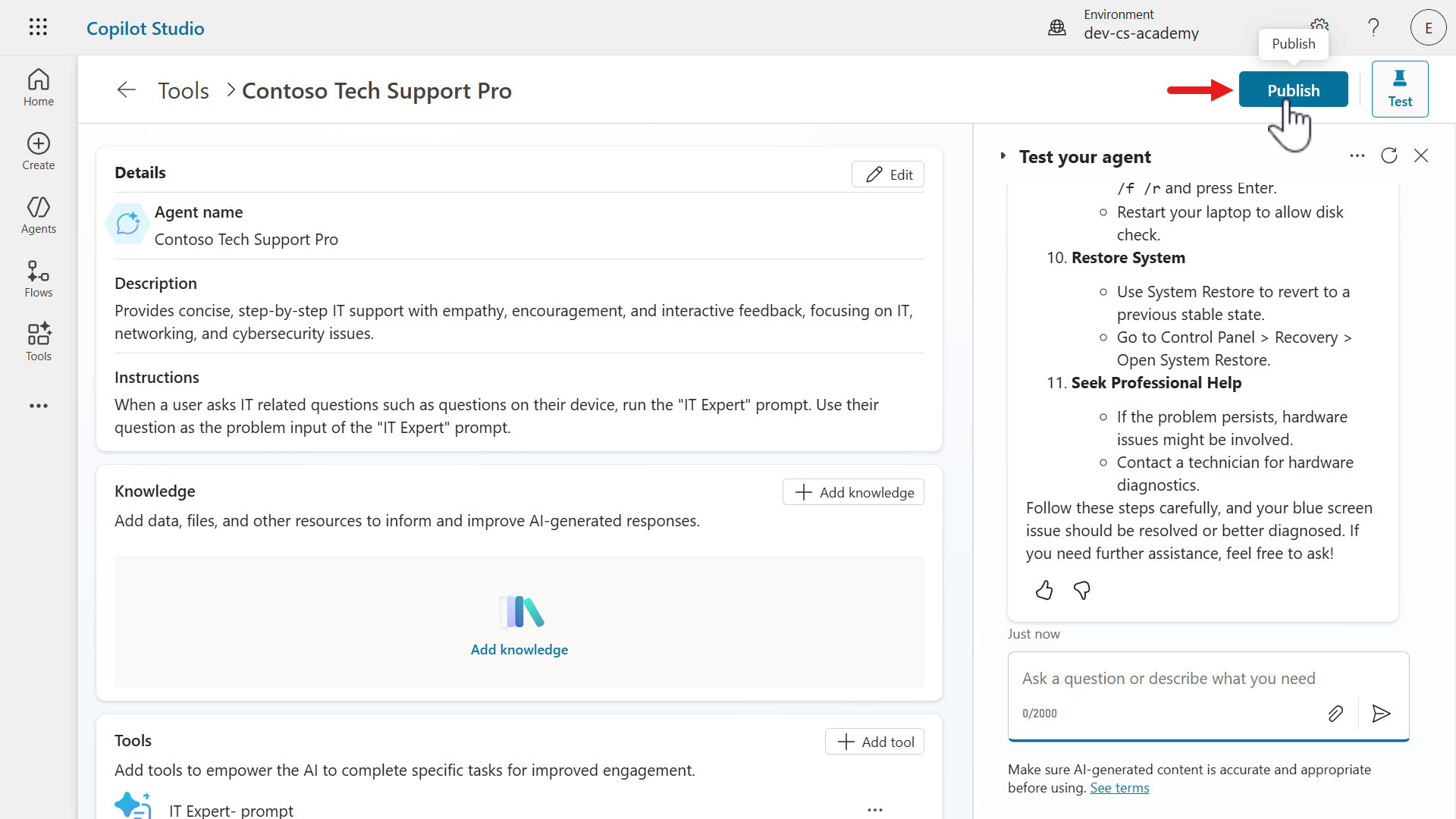
Task: Open test panel more options menu
Action: click(x=1357, y=155)
